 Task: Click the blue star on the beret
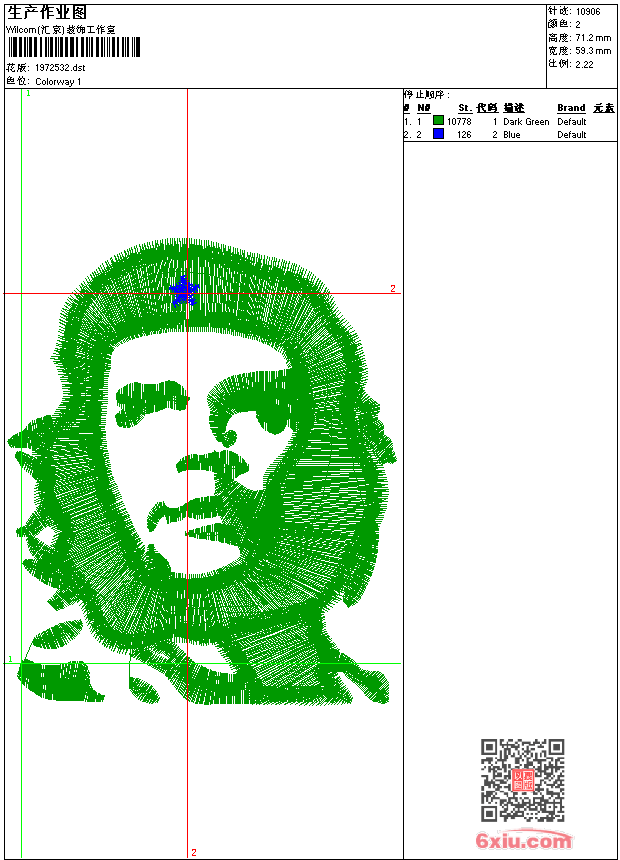pyautogui.click(x=183, y=291)
